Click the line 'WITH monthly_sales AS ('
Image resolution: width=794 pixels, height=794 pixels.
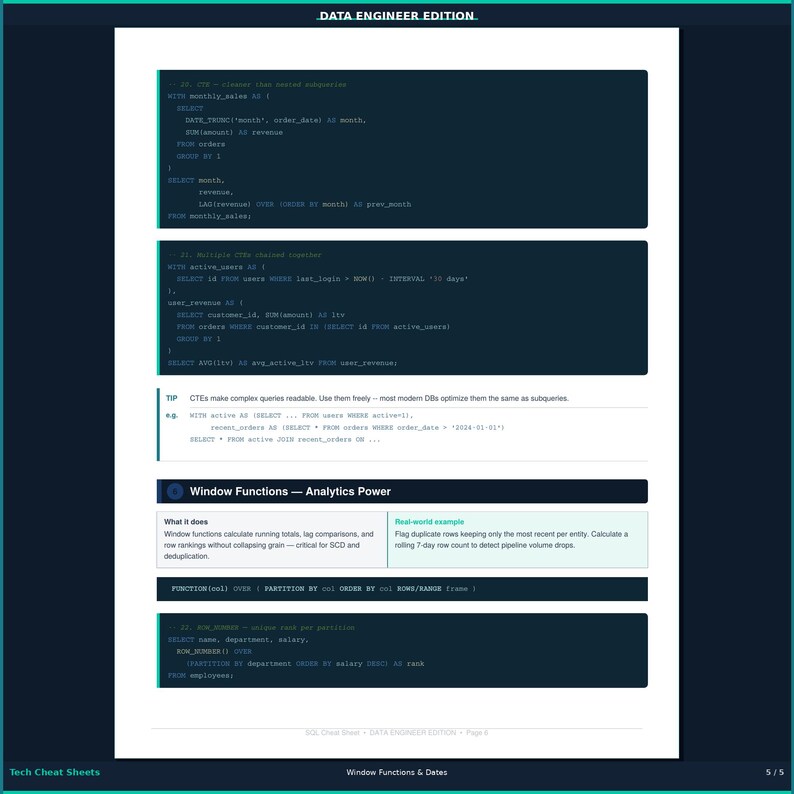[x=219, y=96]
